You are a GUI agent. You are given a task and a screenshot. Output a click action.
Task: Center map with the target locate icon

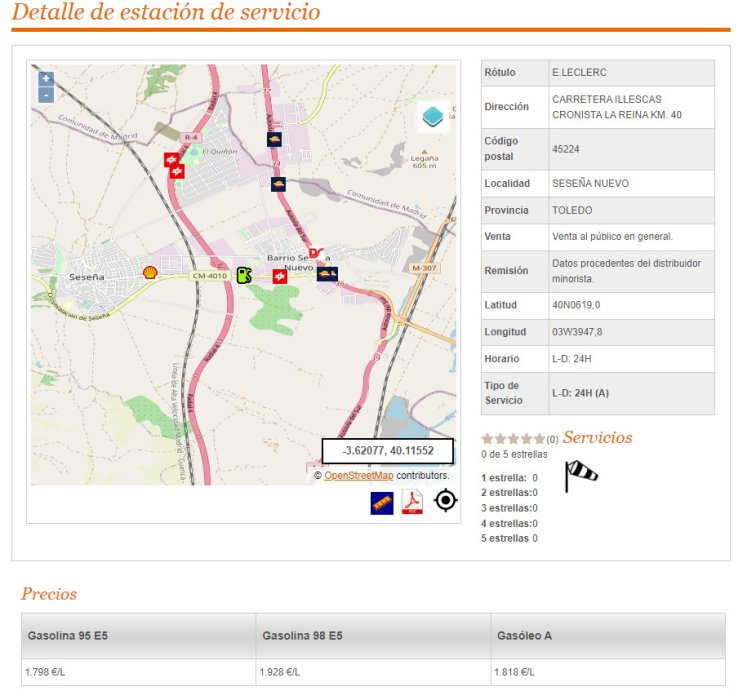click(445, 501)
